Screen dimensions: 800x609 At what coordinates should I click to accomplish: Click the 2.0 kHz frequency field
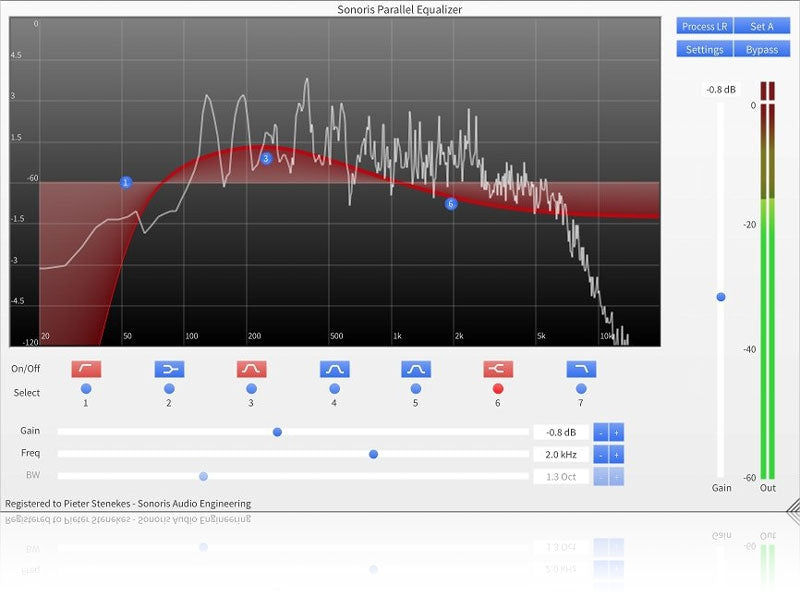tap(561, 454)
